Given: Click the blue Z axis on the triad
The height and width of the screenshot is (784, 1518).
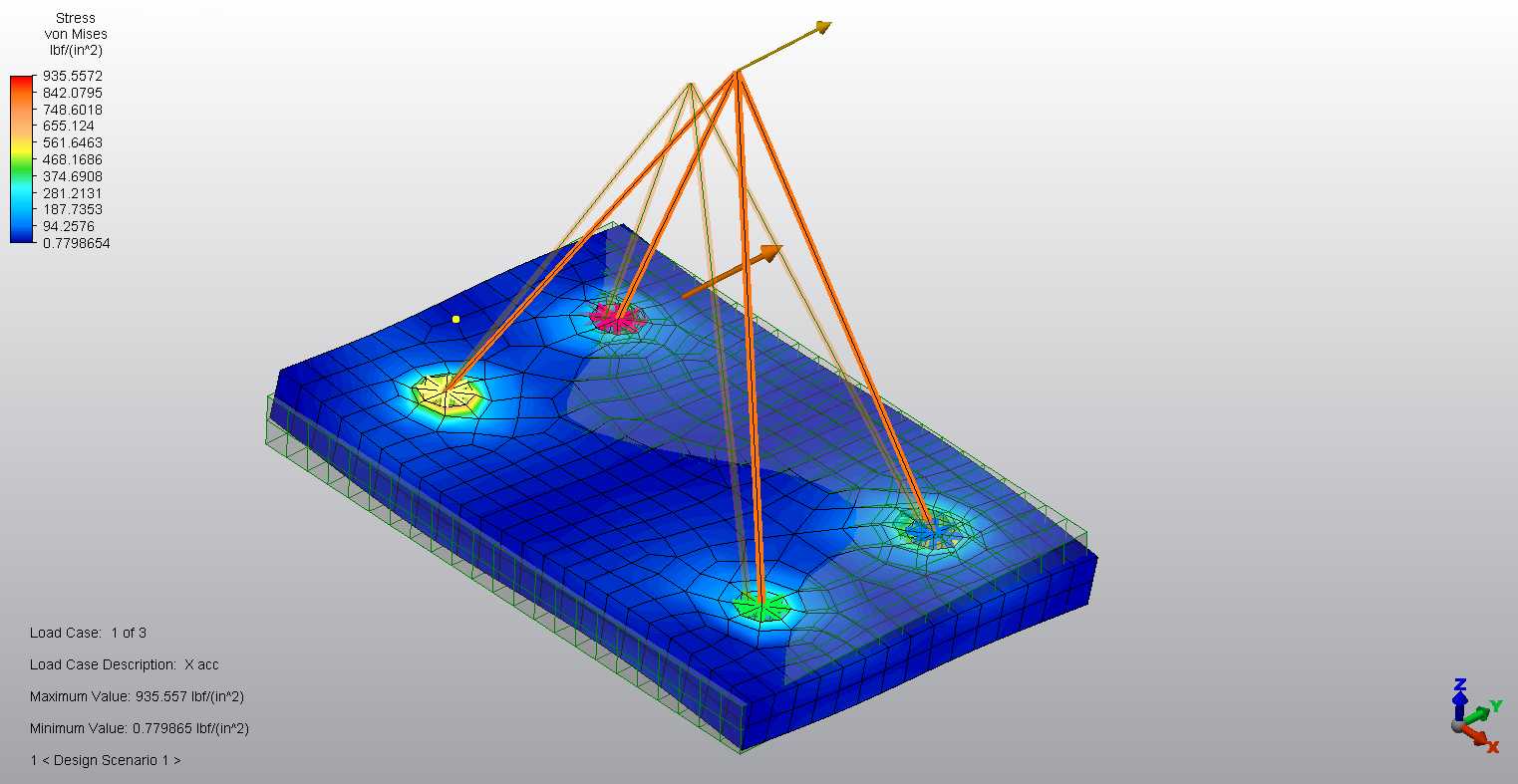Looking at the screenshot, I should click(1459, 695).
